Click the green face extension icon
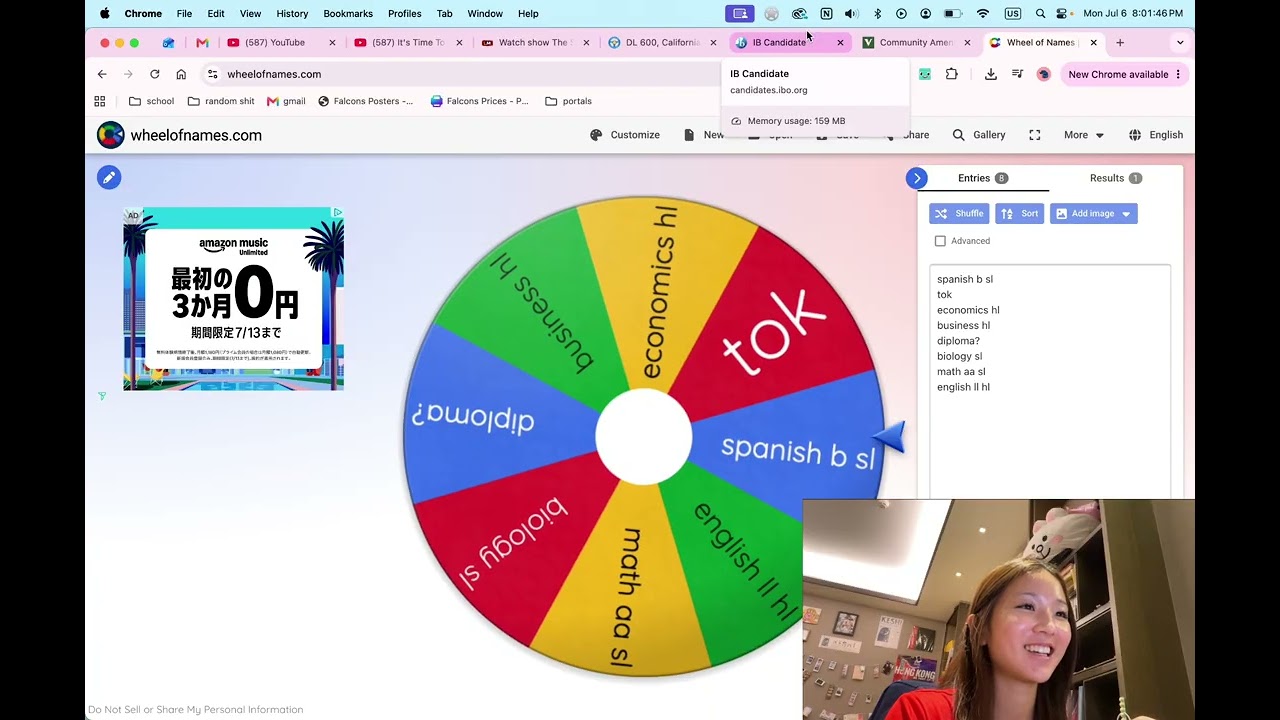 pos(925,74)
